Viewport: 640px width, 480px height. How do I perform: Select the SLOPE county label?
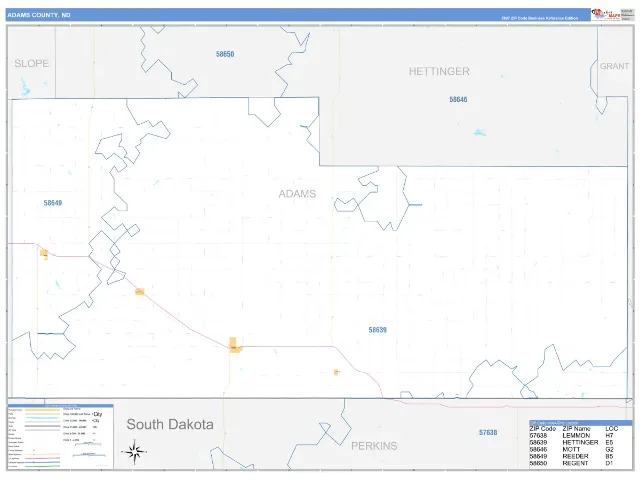(x=31, y=64)
